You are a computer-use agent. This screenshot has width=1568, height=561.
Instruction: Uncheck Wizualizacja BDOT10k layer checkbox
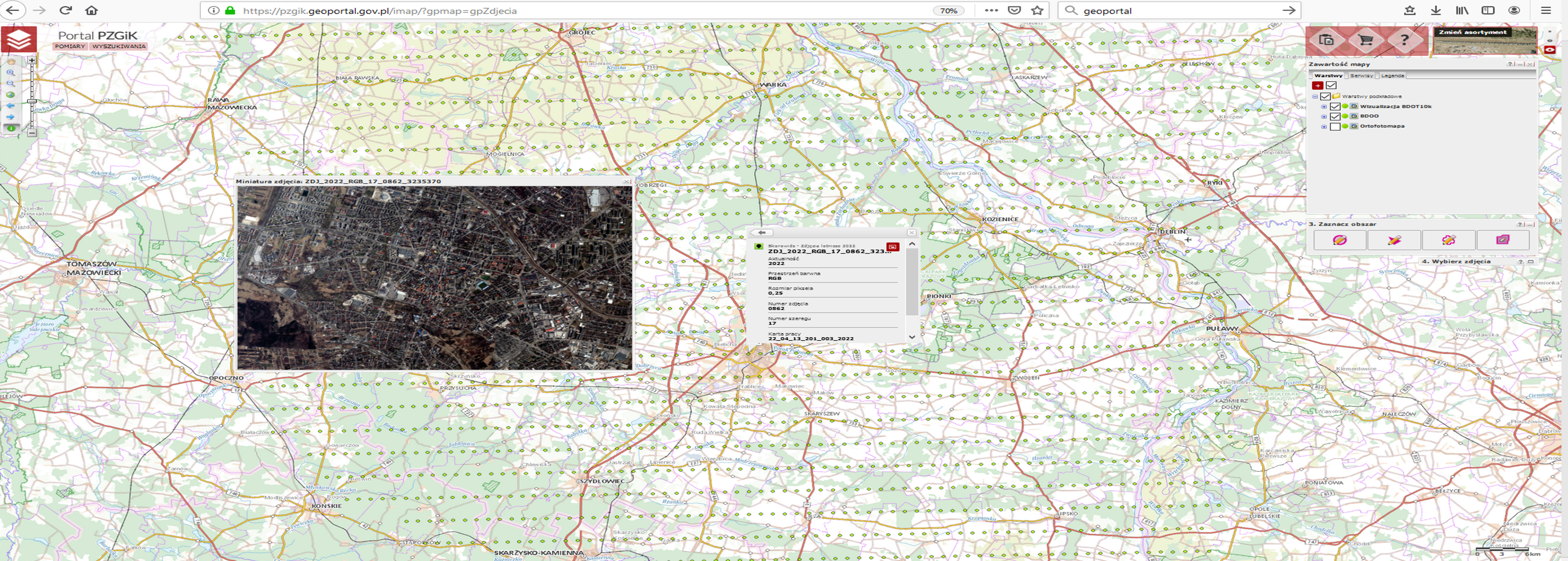[x=1335, y=106]
